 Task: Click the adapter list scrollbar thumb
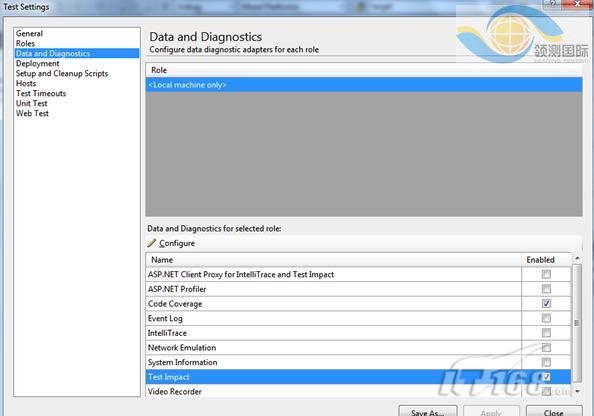coord(577,323)
